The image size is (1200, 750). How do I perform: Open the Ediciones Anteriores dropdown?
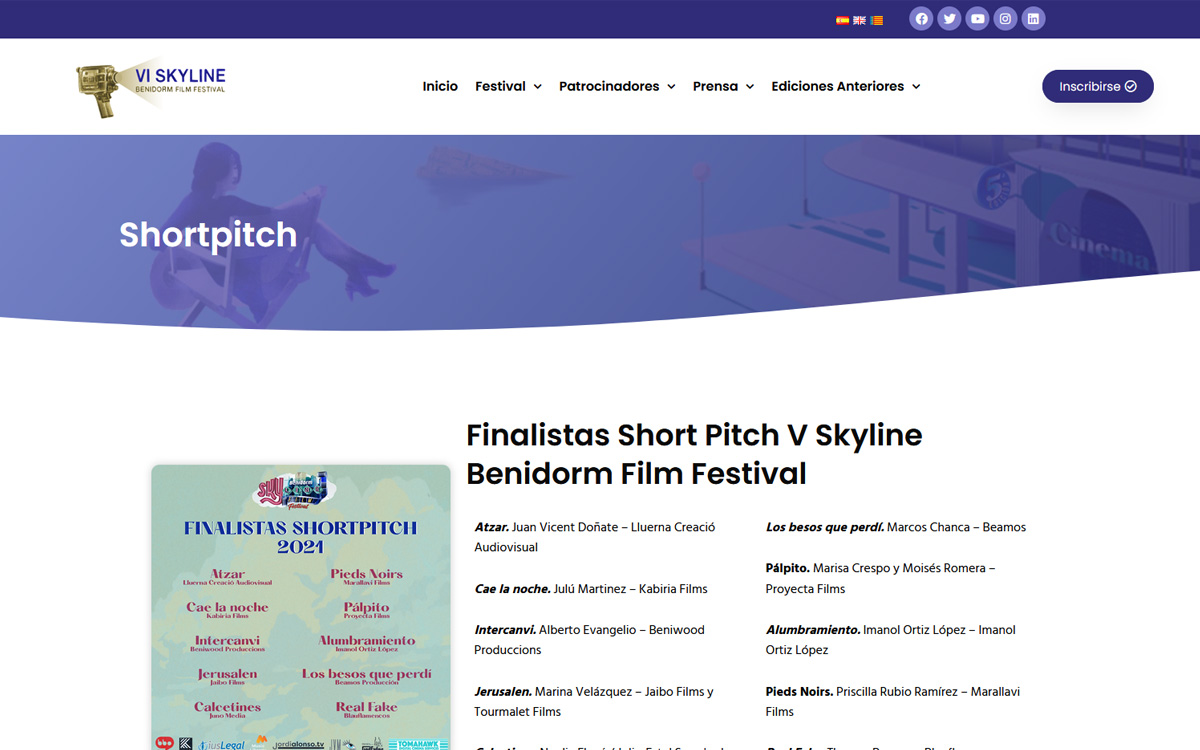coord(845,86)
